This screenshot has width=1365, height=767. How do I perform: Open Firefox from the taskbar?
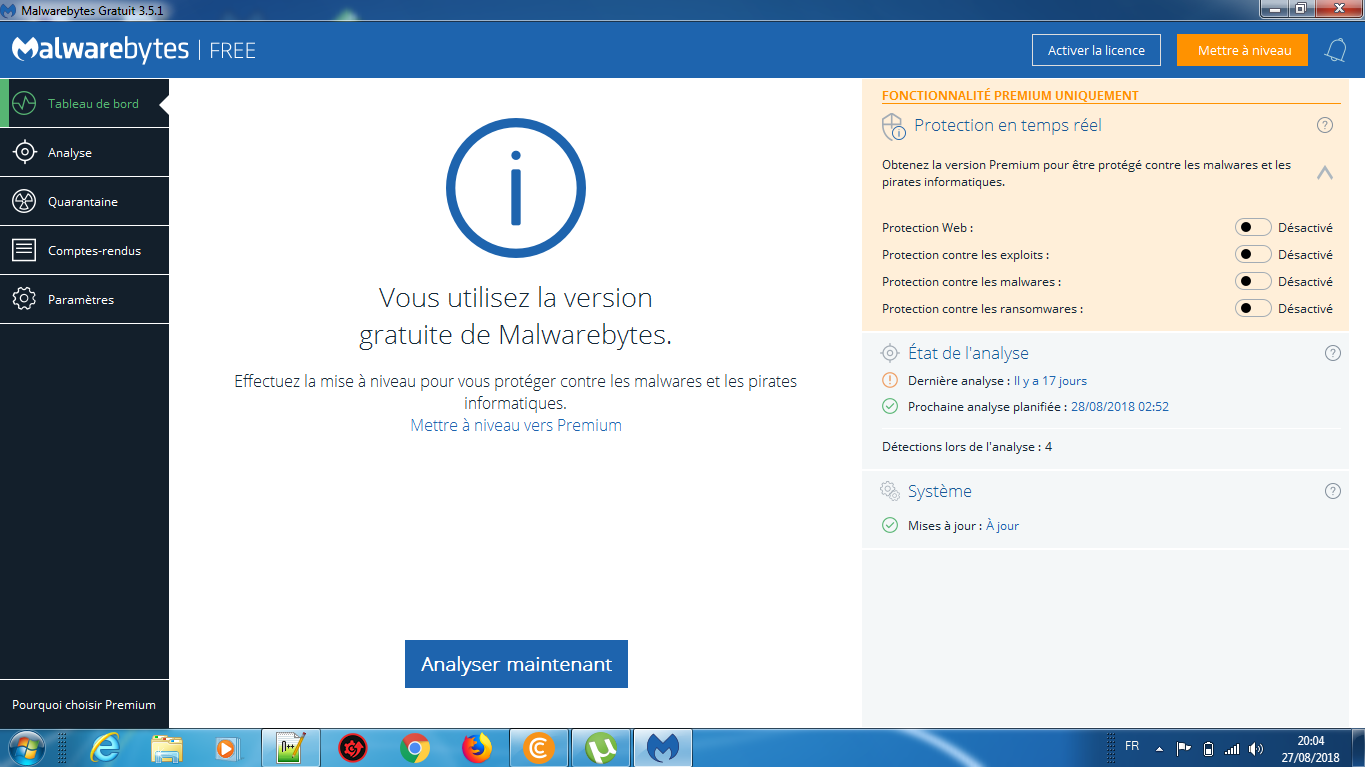477,747
